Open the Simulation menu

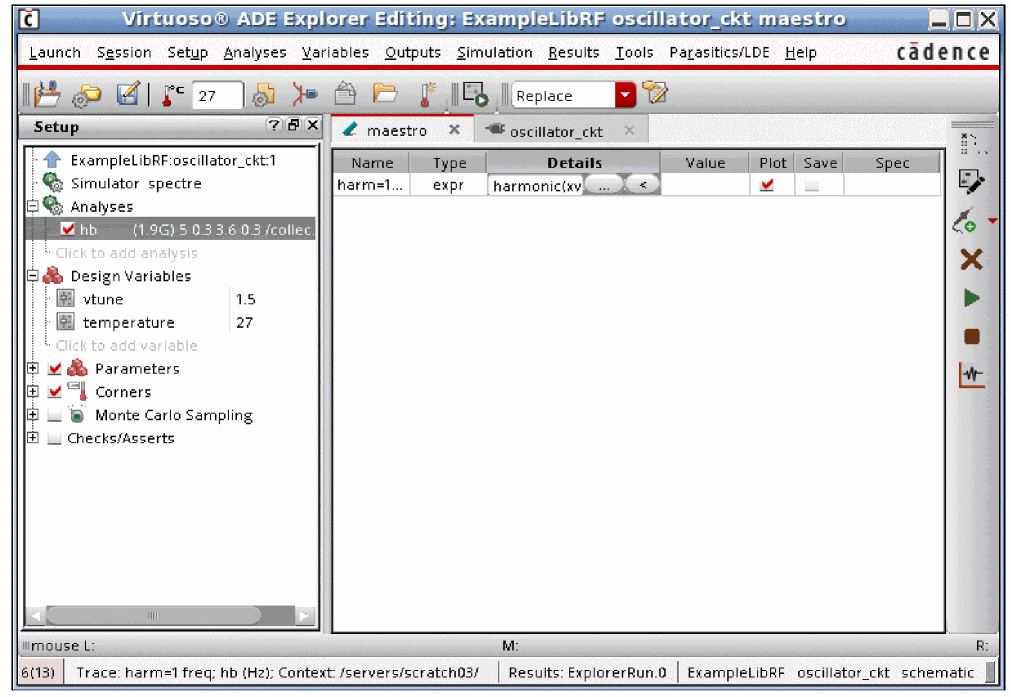(x=495, y=52)
